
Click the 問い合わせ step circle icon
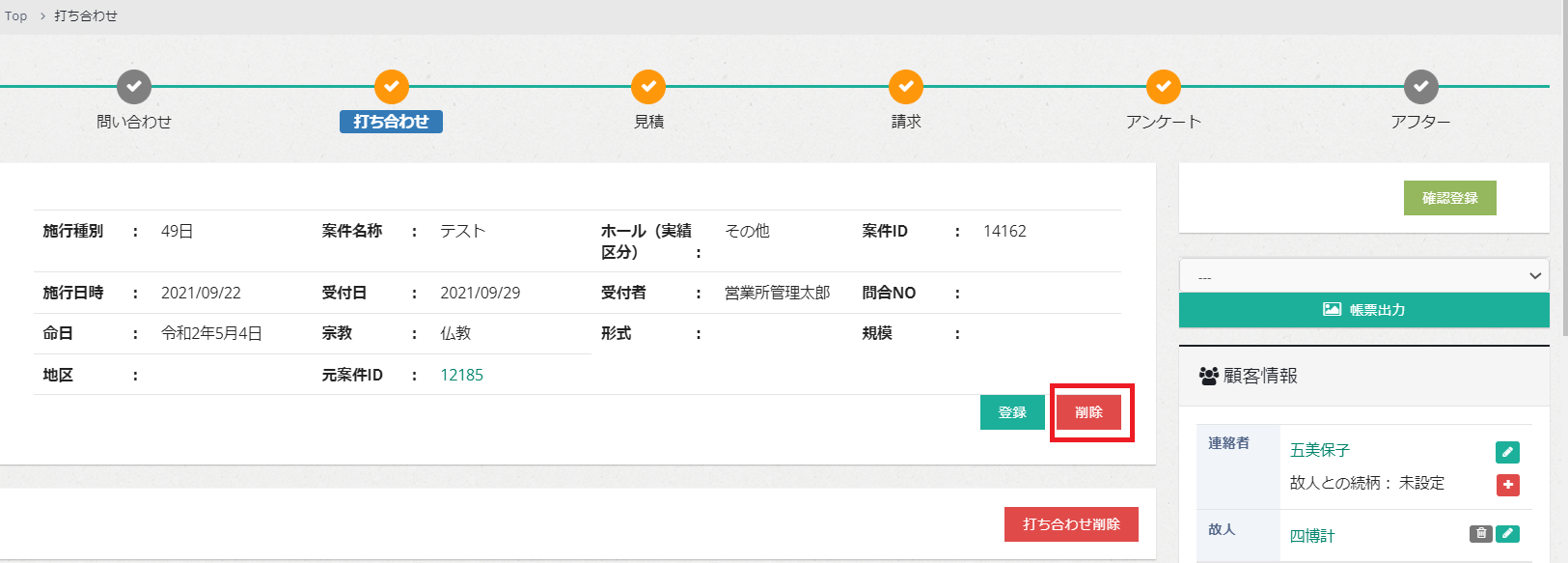[134, 87]
